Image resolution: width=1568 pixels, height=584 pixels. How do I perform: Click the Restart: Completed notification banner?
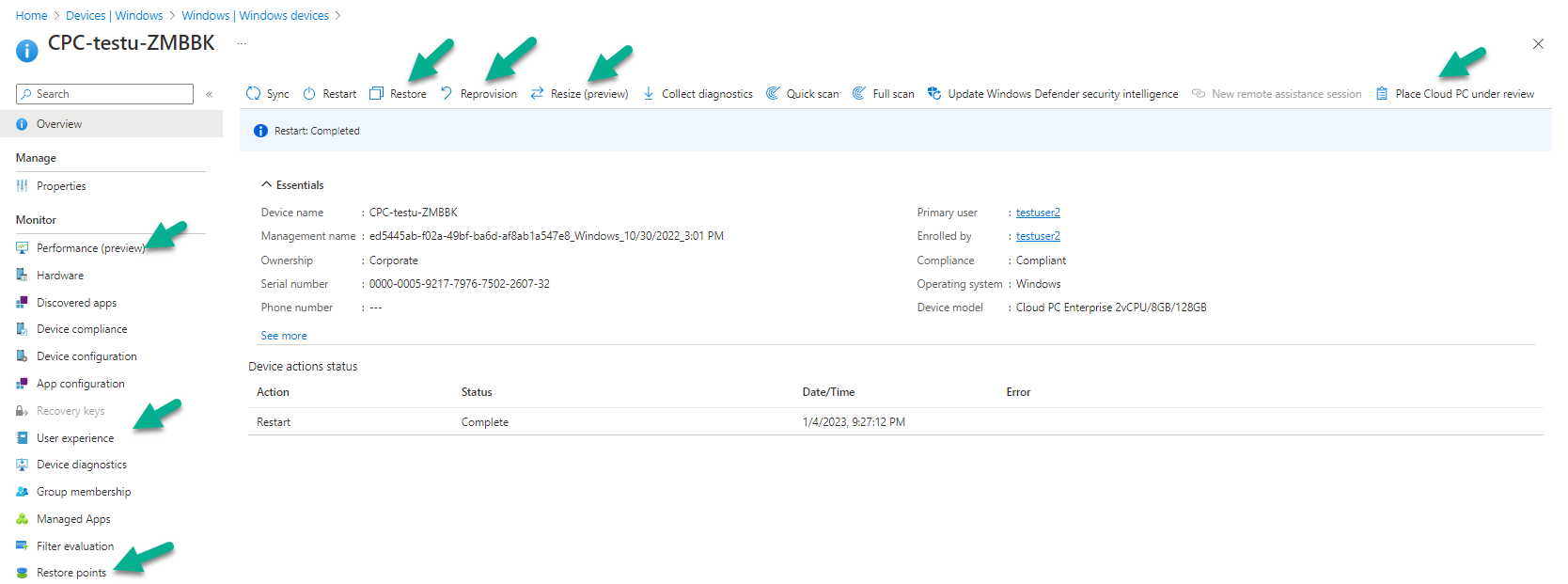(x=896, y=131)
